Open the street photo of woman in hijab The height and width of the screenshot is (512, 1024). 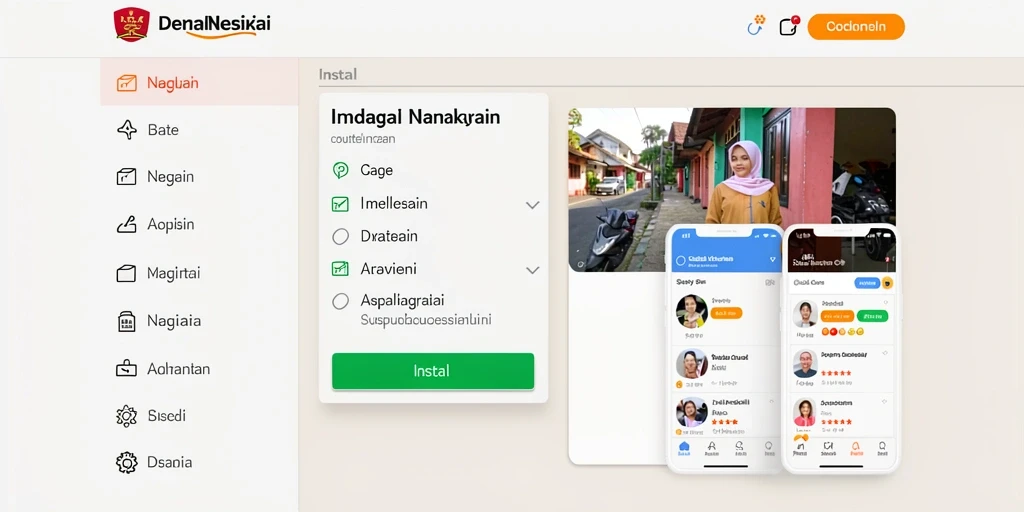(732, 189)
